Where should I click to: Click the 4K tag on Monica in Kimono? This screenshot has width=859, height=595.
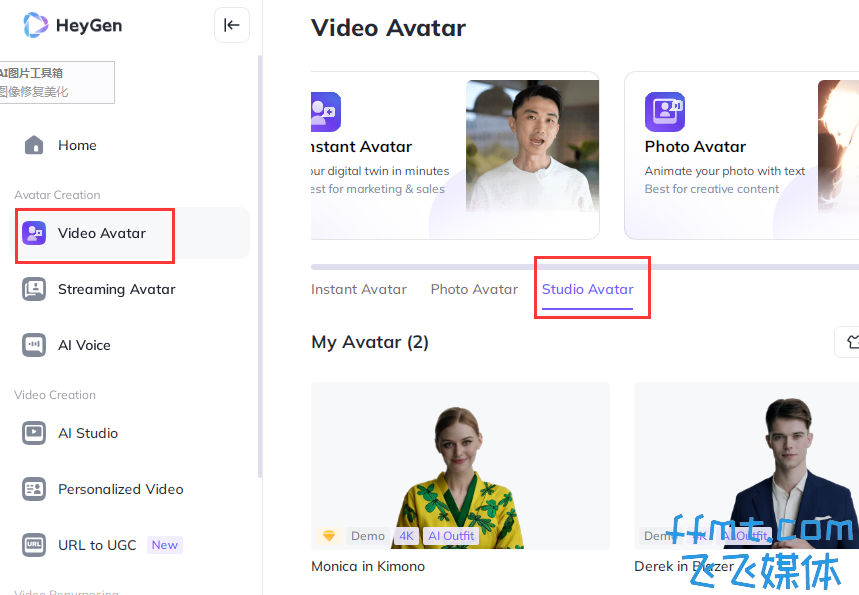pos(406,536)
